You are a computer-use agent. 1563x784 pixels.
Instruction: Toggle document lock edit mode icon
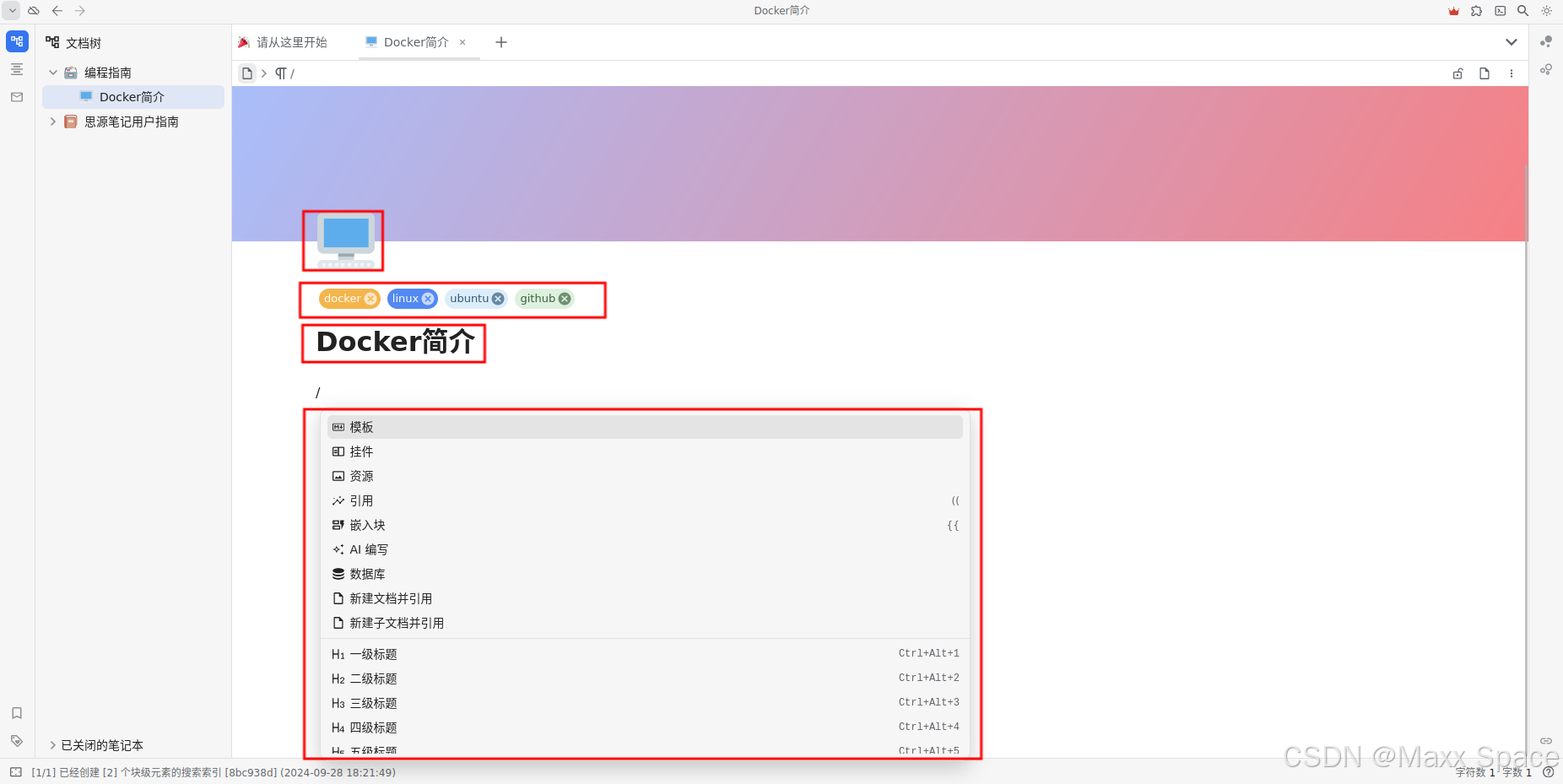[1458, 73]
